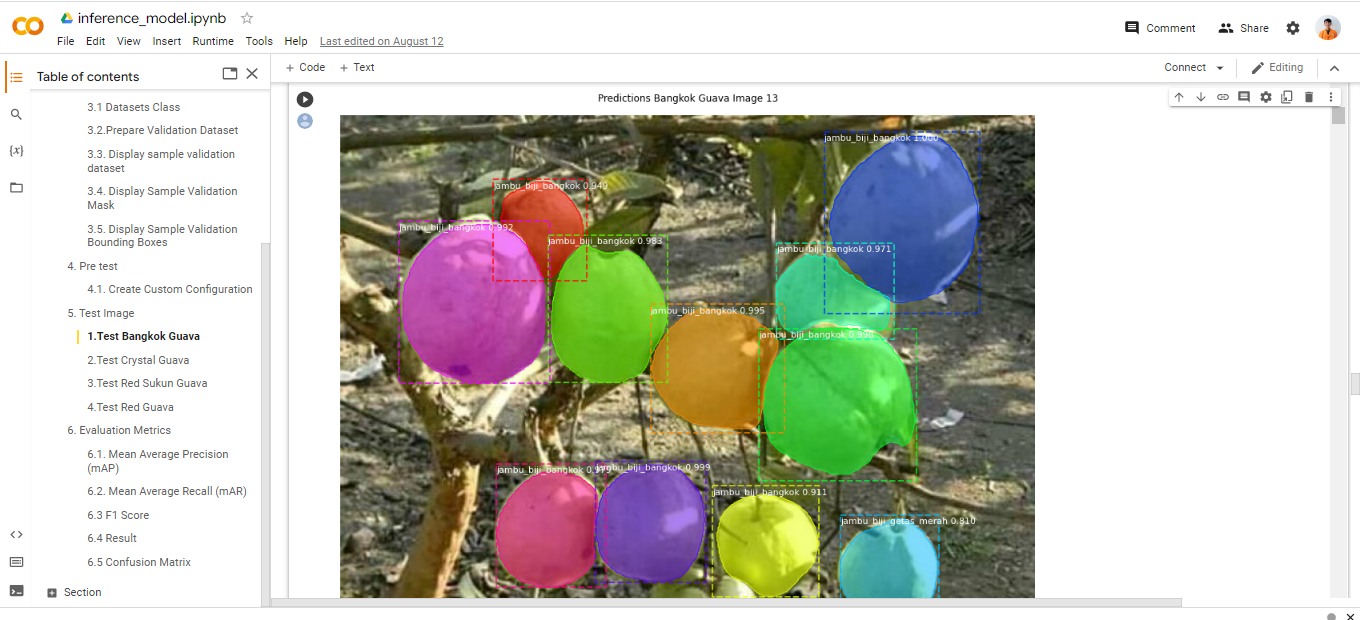Add a new Code cell
Screen dimensions: 1360x620
[305, 68]
